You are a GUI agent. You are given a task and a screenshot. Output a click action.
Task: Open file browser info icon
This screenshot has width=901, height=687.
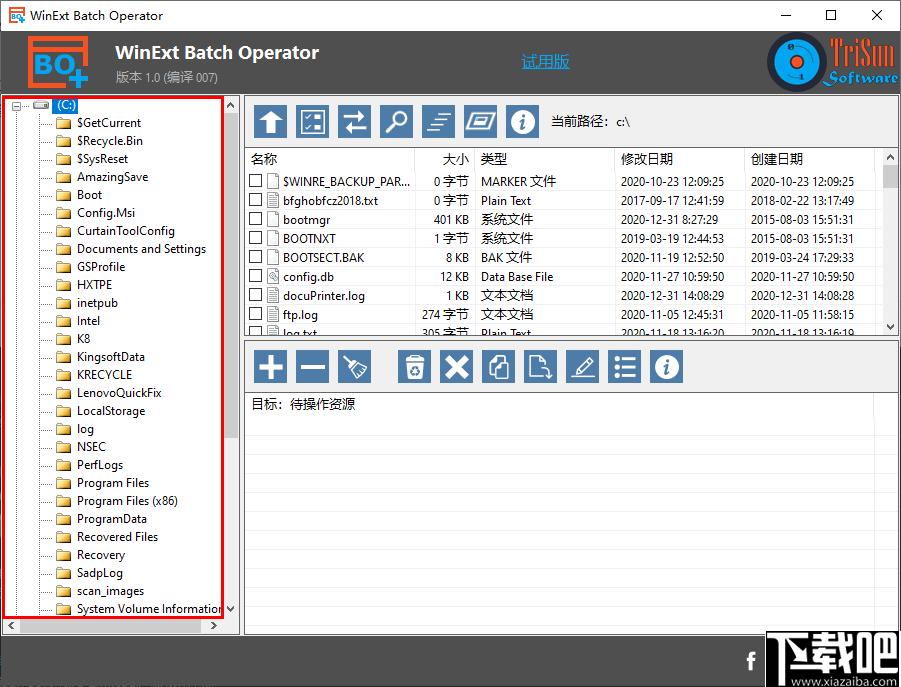522,122
